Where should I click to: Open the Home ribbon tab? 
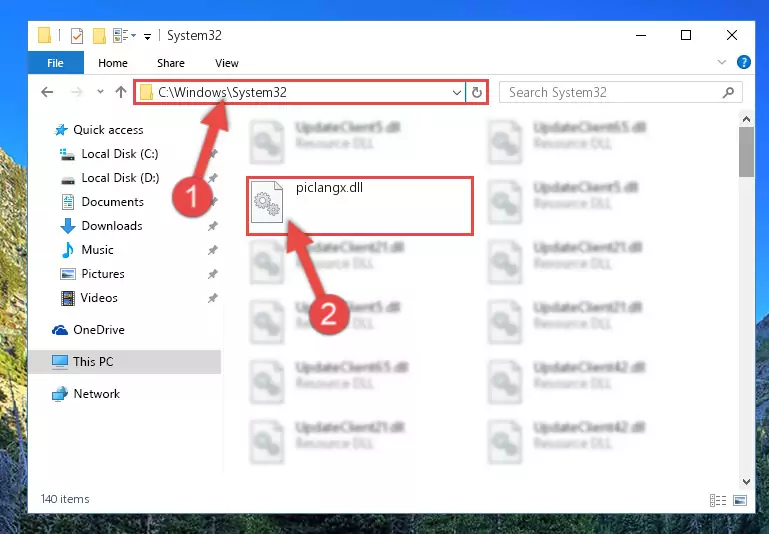(113, 63)
